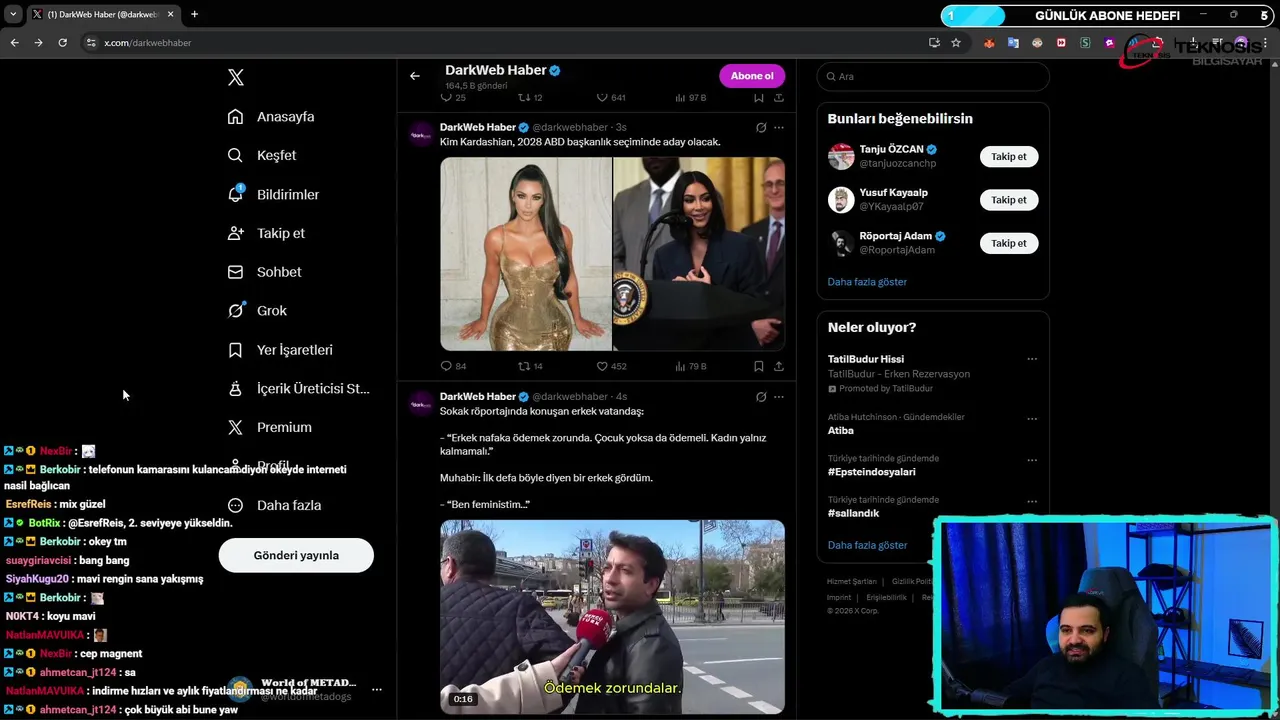Screen dimensions: 1280x720
Task: Focus the Ara search field
Action: tap(933, 76)
